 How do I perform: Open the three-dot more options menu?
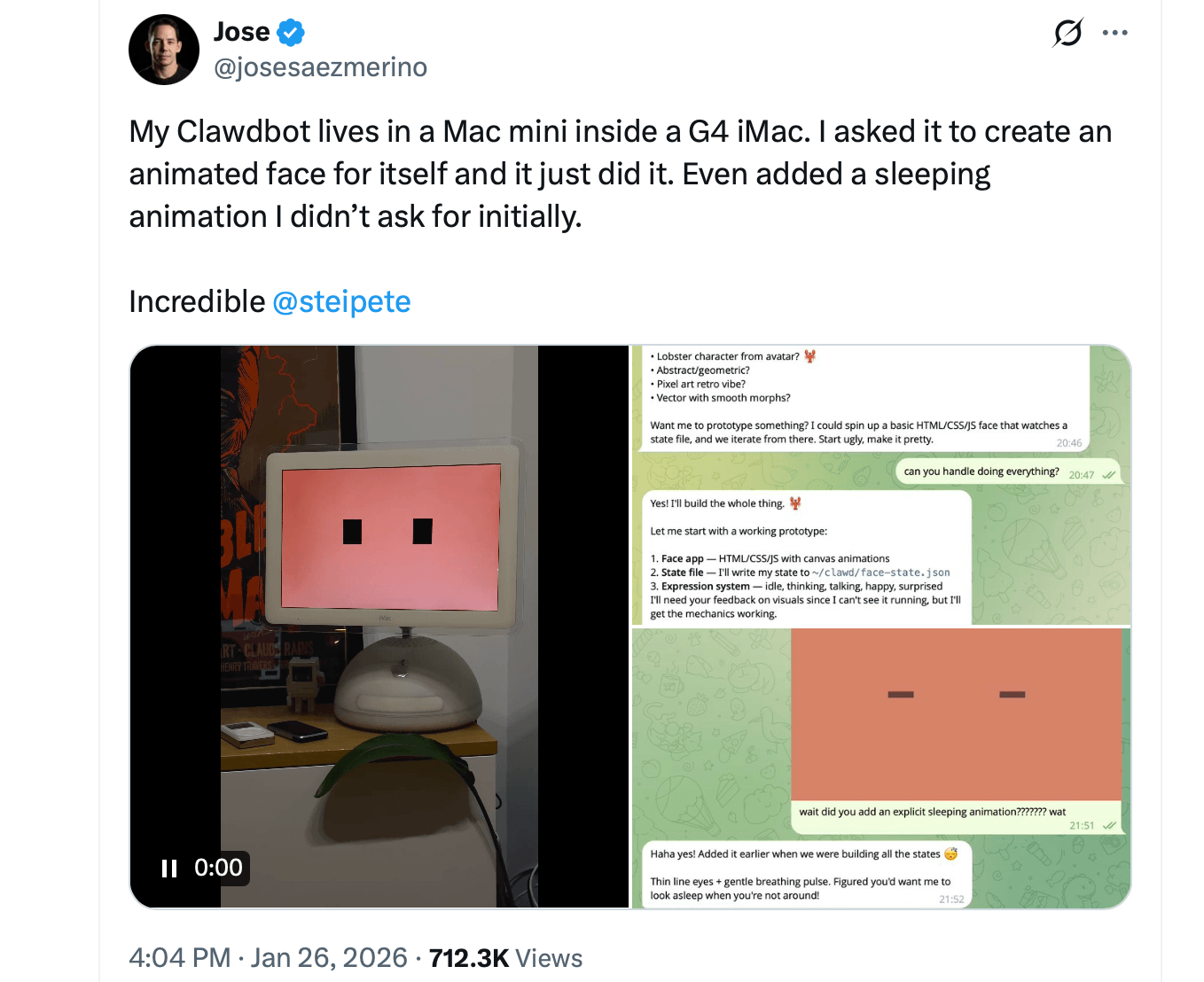[x=1114, y=32]
